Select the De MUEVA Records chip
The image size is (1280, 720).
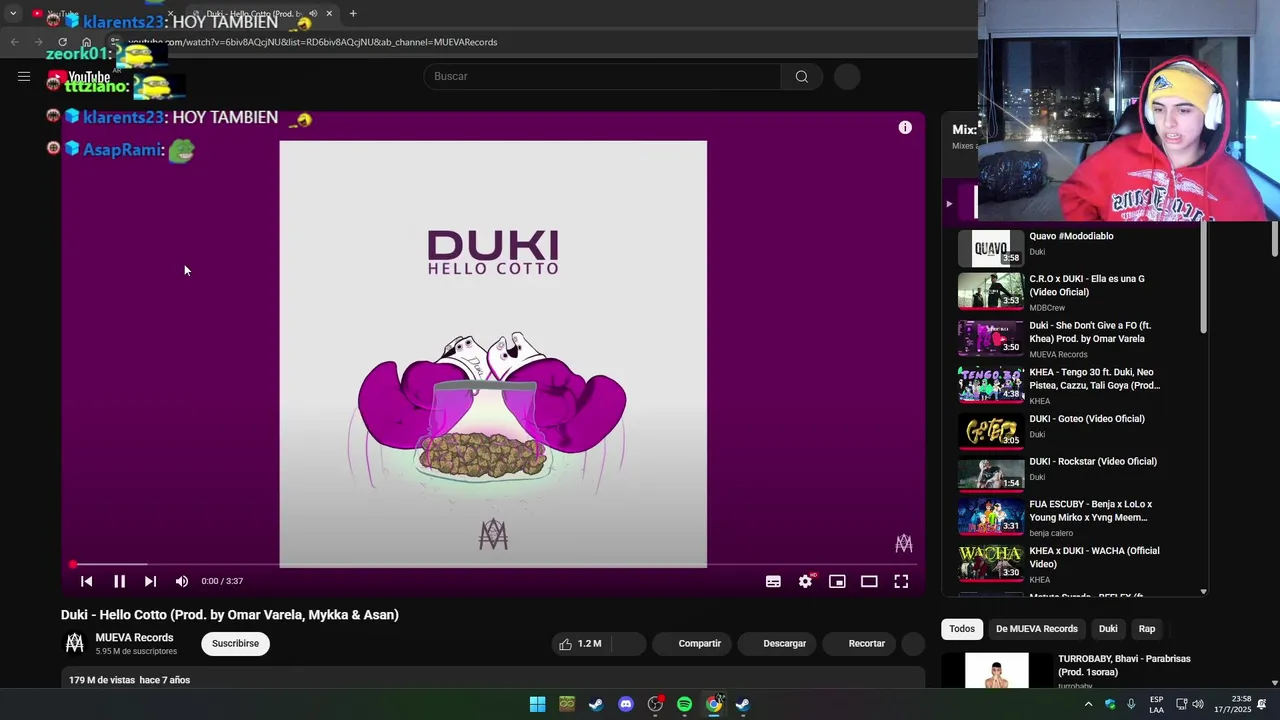(1036, 629)
